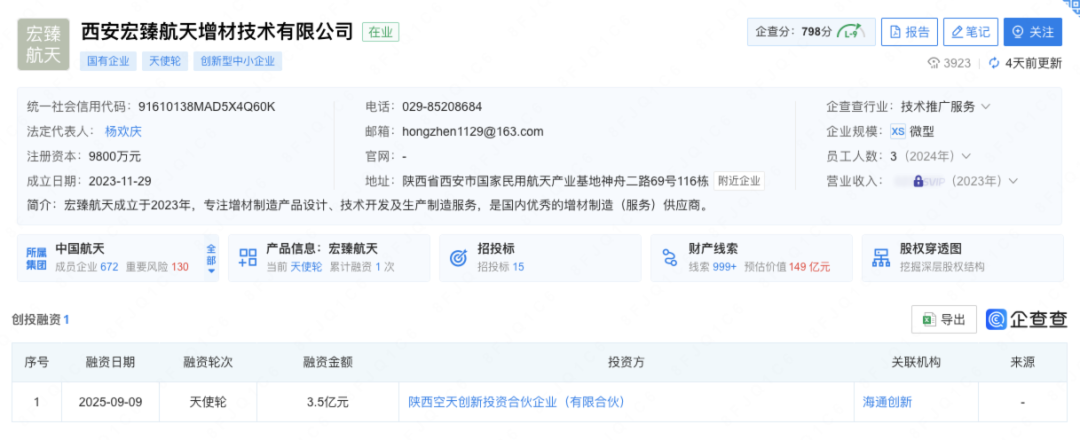Screen dimensions: 1080x440
Task: Click the view count eye icon
Action: pos(934,63)
